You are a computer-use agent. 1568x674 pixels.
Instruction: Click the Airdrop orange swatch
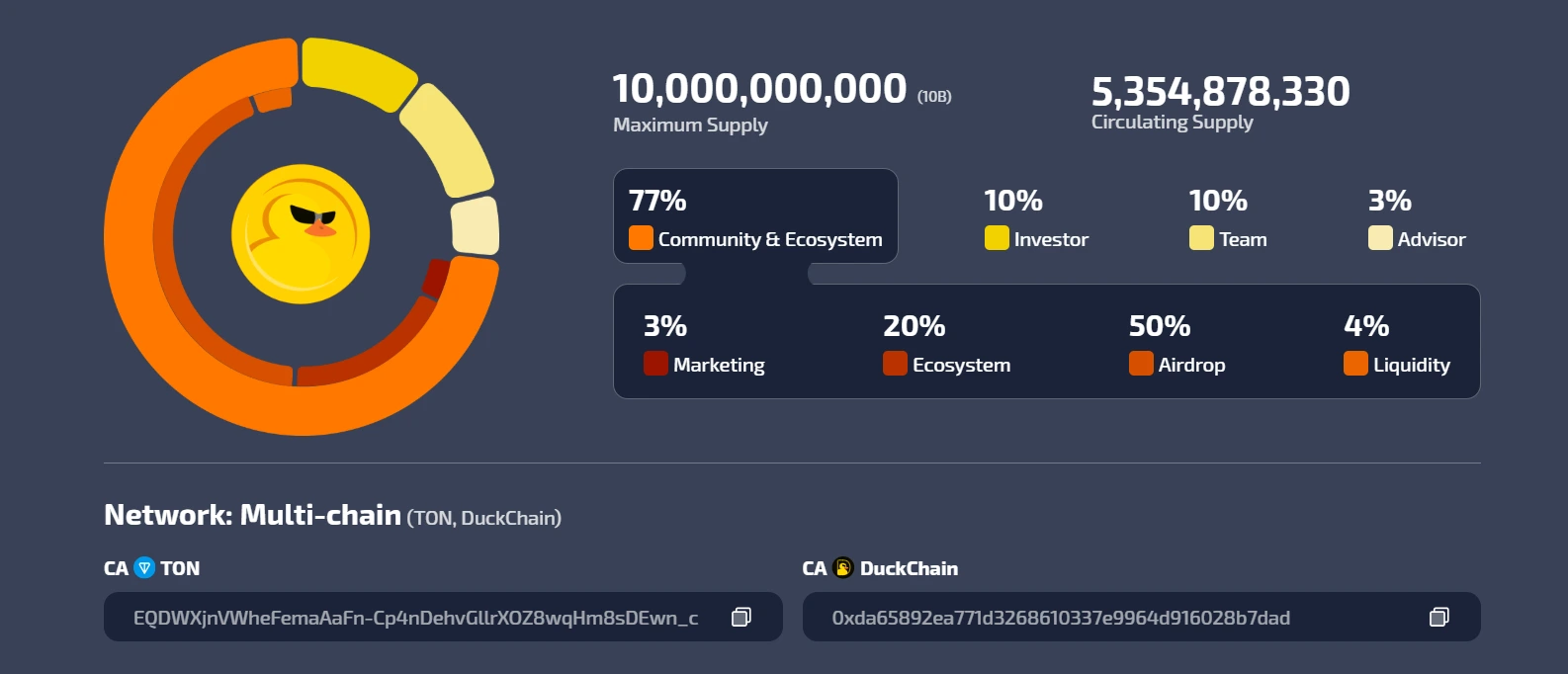(x=1141, y=364)
